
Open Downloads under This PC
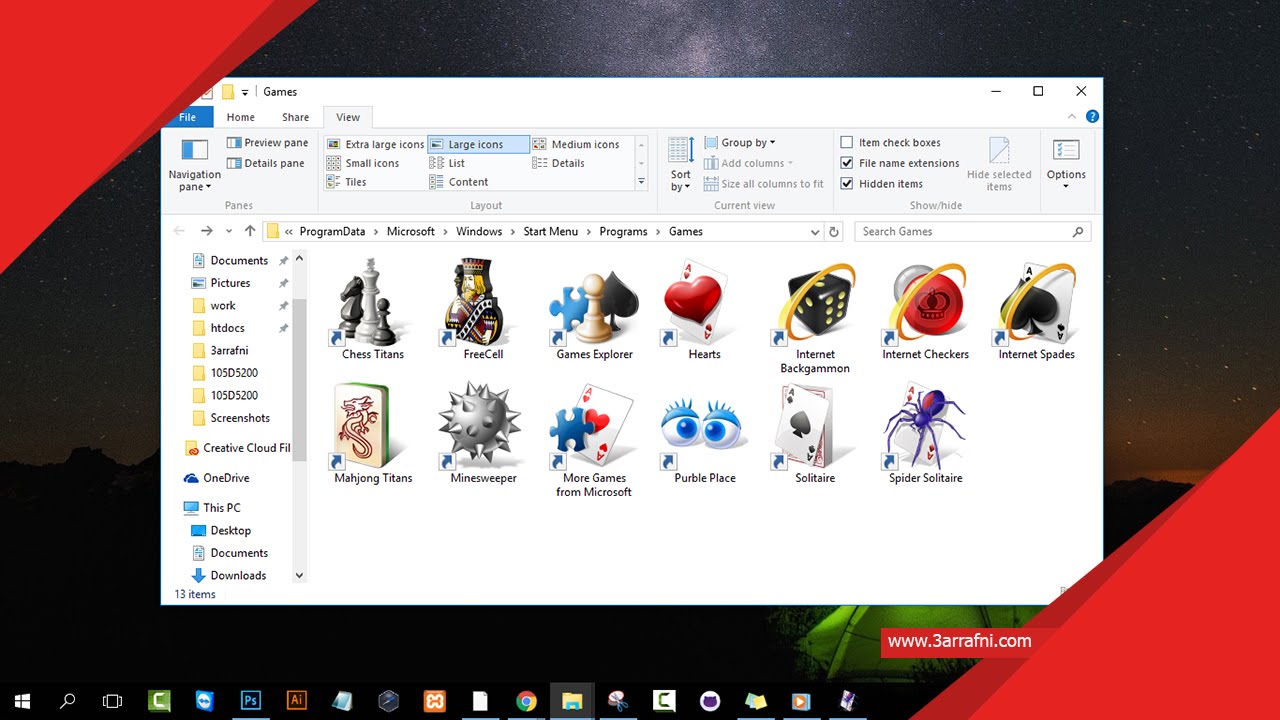(238, 575)
